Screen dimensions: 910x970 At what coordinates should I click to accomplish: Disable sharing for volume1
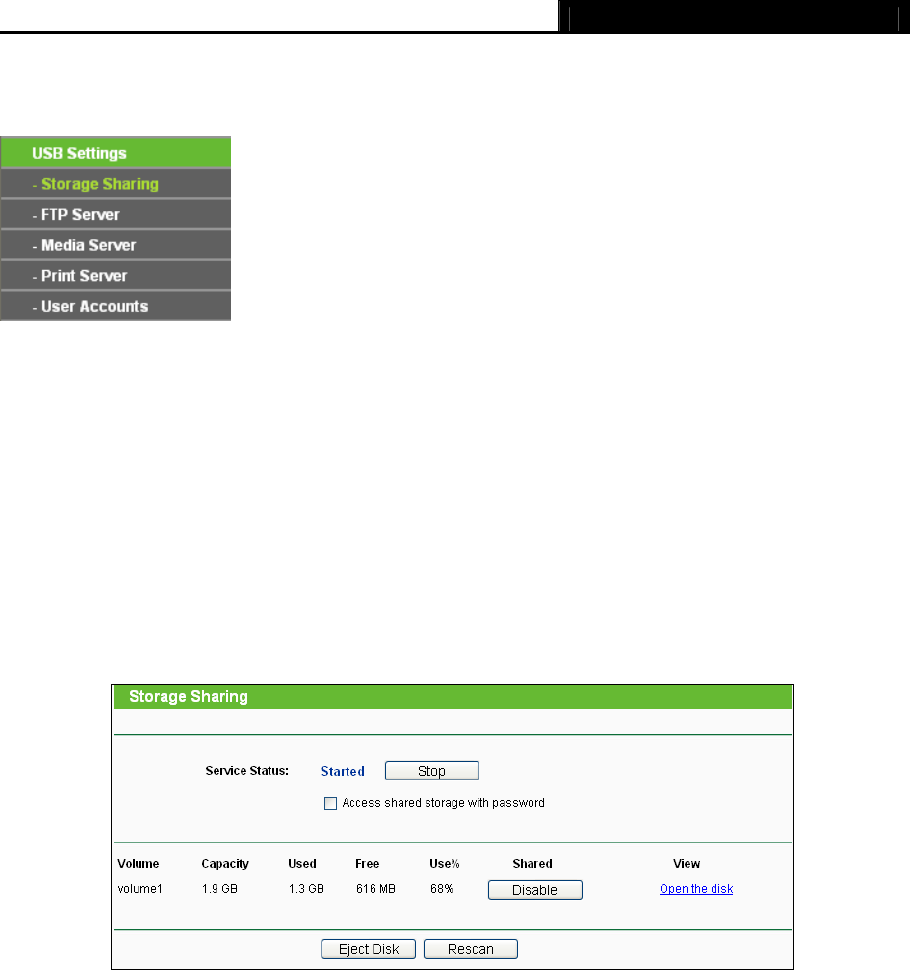[535, 890]
